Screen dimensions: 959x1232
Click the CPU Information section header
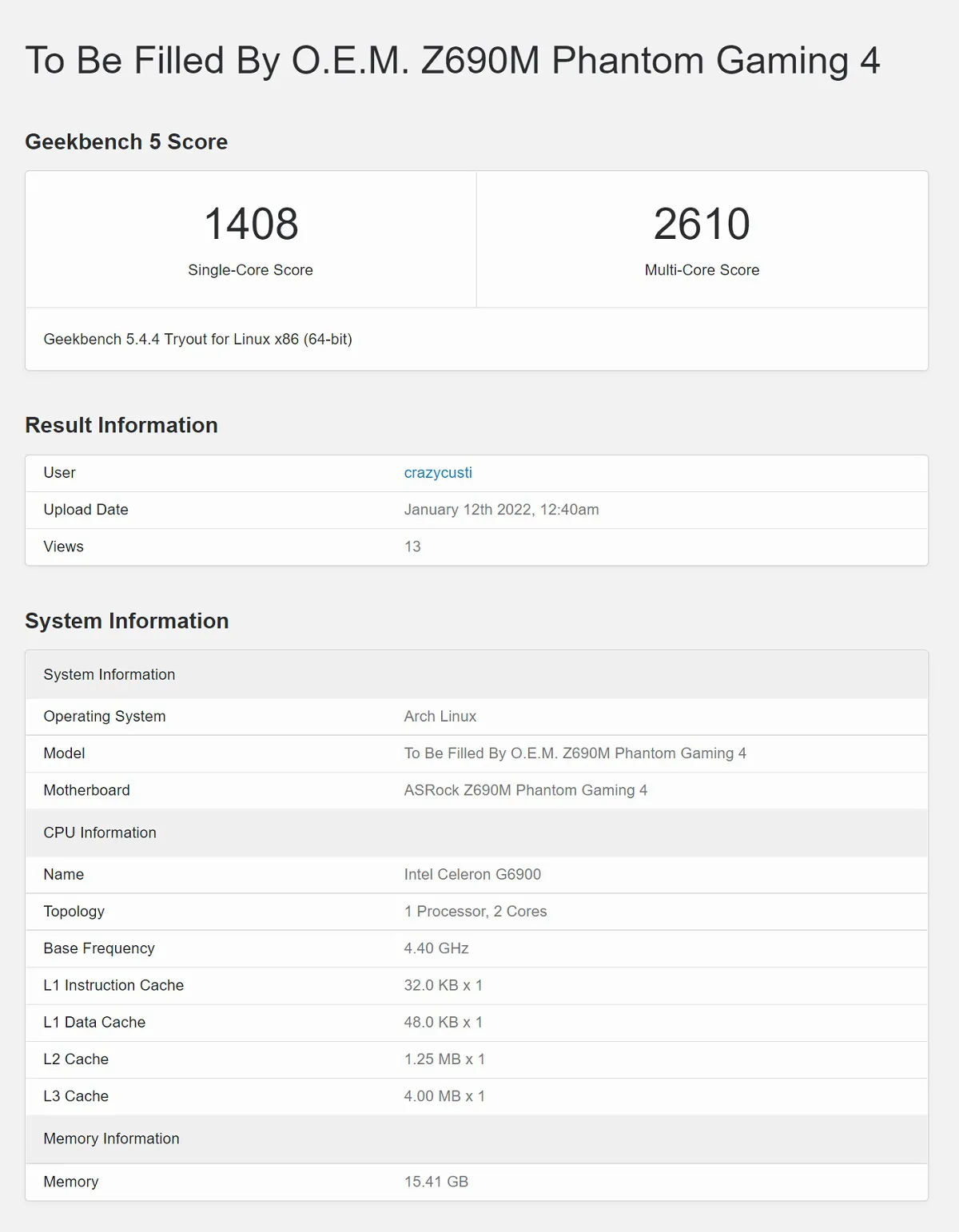click(476, 833)
